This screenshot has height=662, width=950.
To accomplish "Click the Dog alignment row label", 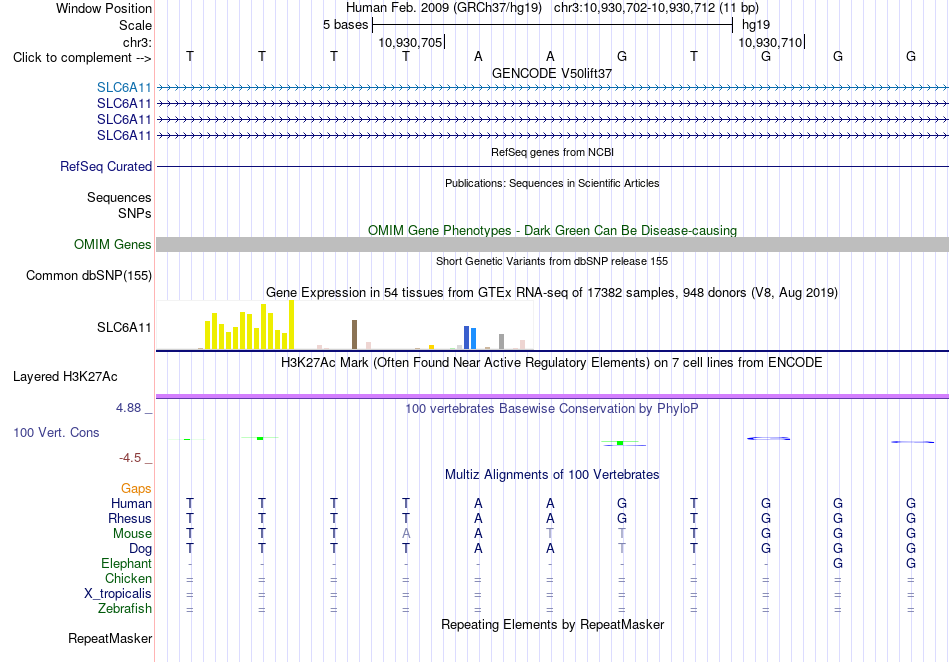I will (x=141, y=549).
